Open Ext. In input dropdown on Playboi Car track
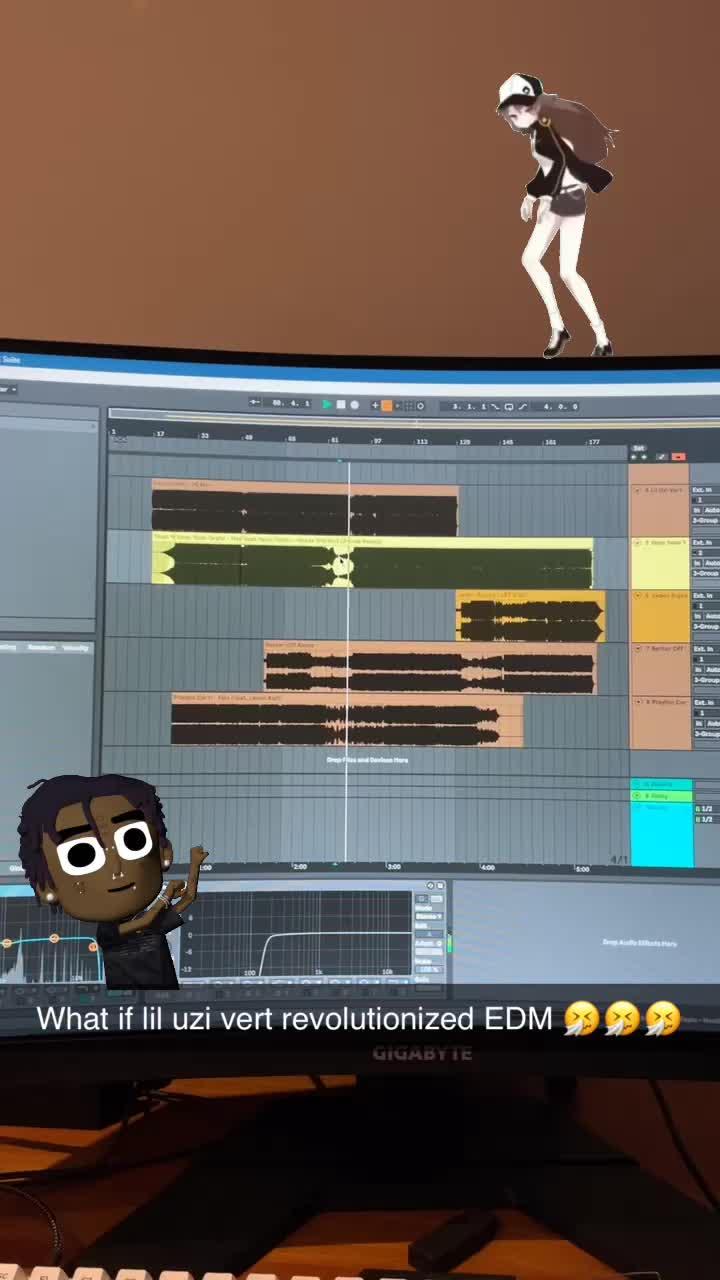The height and width of the screenshot is (1280, 720). [x=706, y=703]
